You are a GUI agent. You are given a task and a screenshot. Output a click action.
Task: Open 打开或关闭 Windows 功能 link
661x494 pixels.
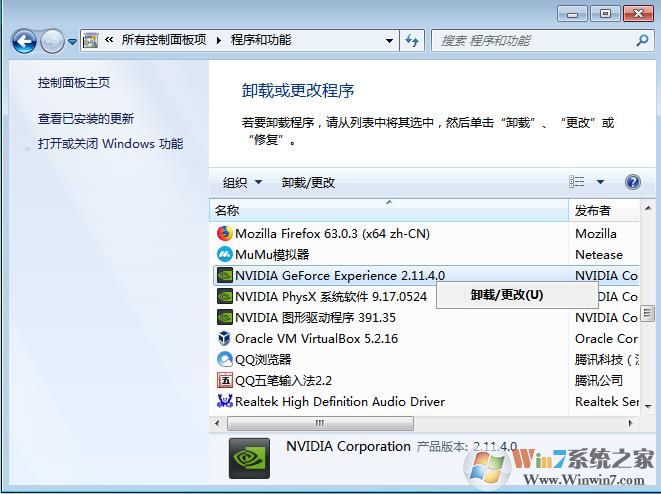click(x=110, y=144)
